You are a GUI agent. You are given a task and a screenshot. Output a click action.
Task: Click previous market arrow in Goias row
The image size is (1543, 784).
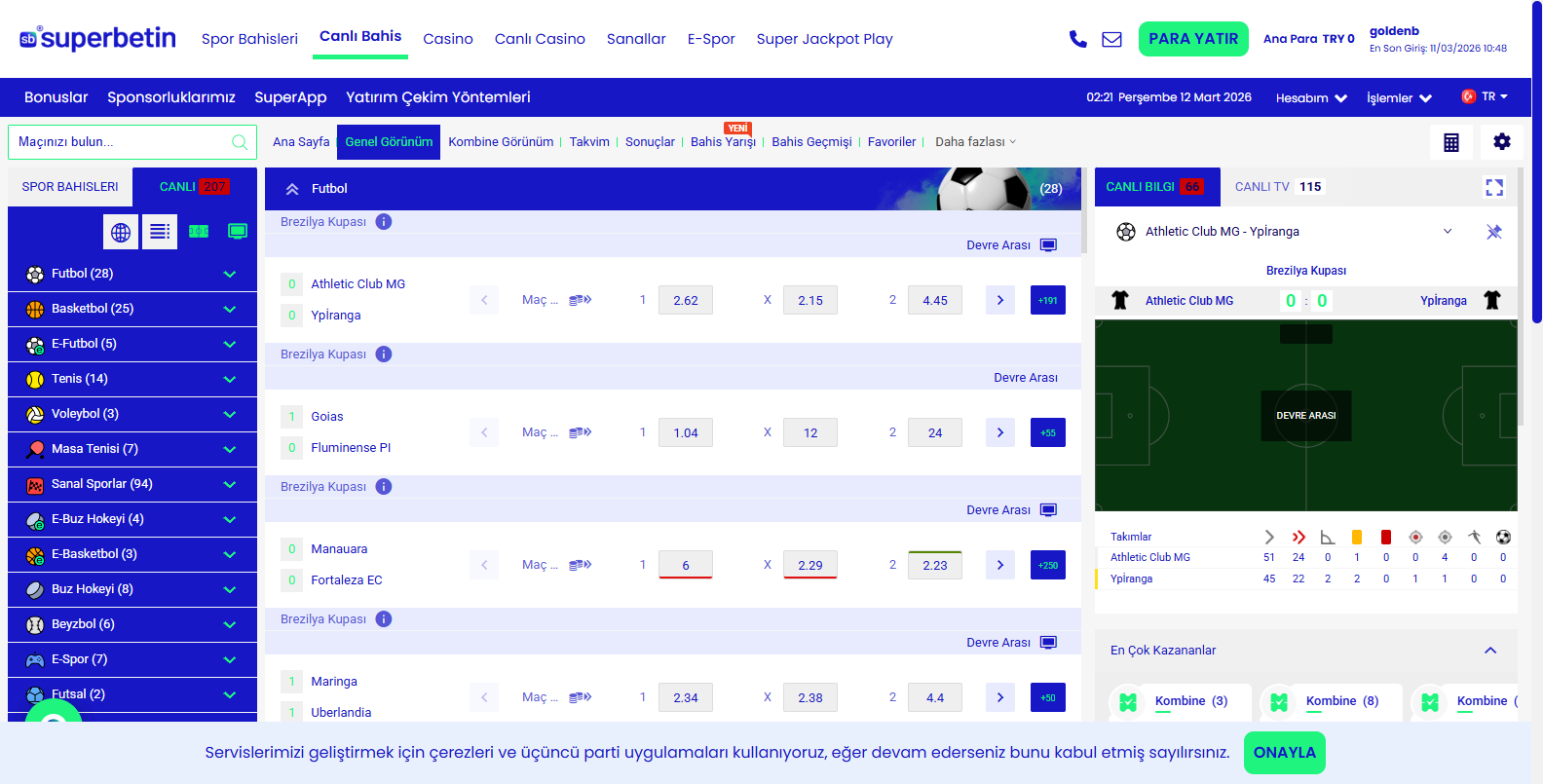click(x=484, y=432)
